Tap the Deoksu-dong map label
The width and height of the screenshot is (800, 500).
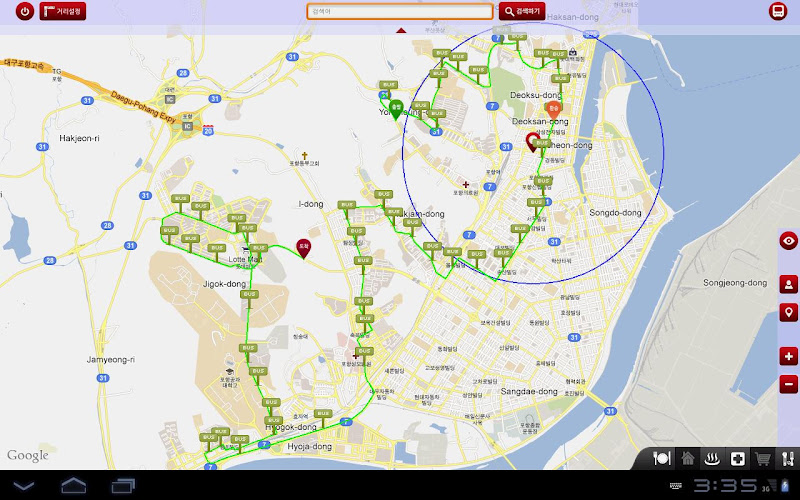coord(536,95)
